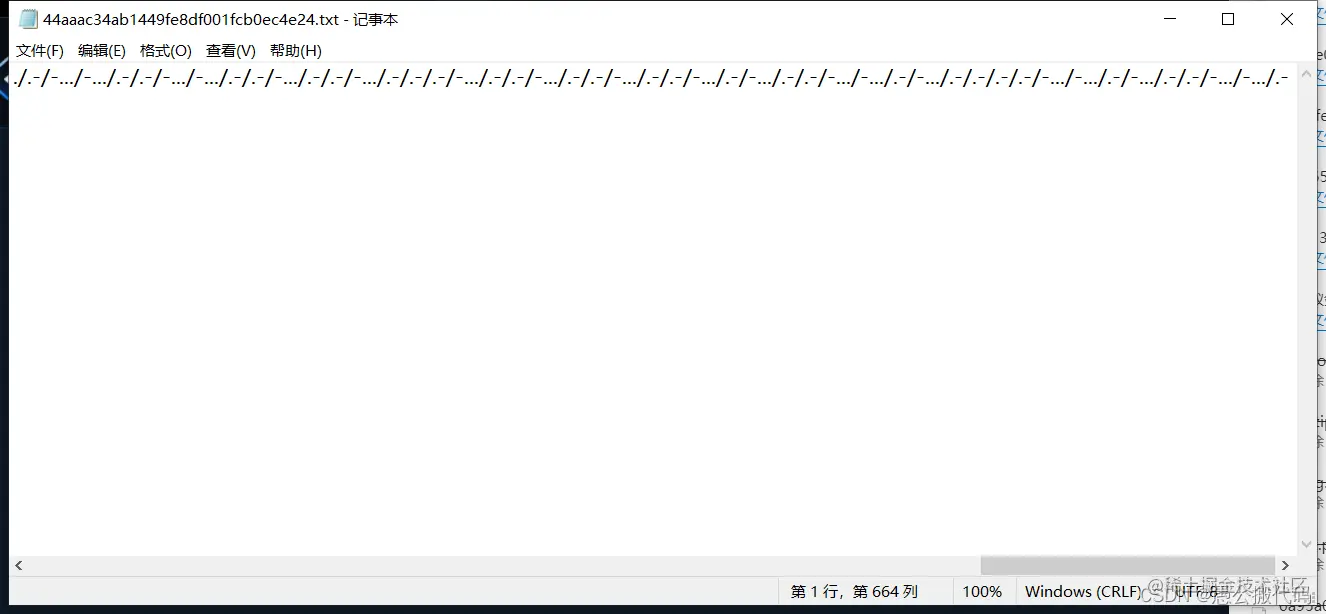Click the 第 1 行，第 664 列 status field
Image resolution: width=1326 pixels, height=614 pixels.
coord(854,591)
